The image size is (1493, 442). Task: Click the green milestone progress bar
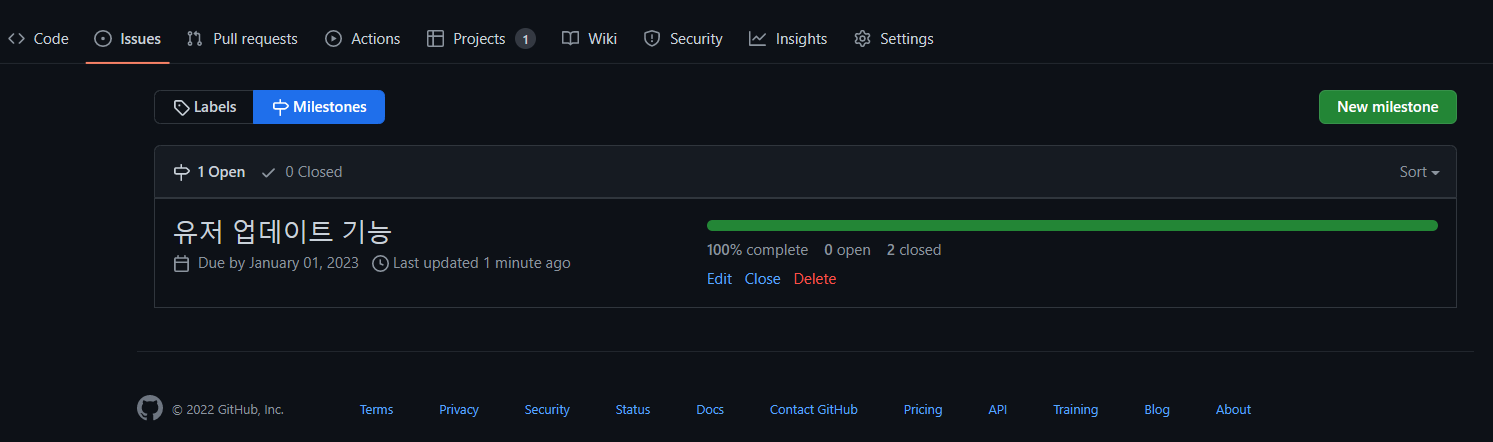1072,225
